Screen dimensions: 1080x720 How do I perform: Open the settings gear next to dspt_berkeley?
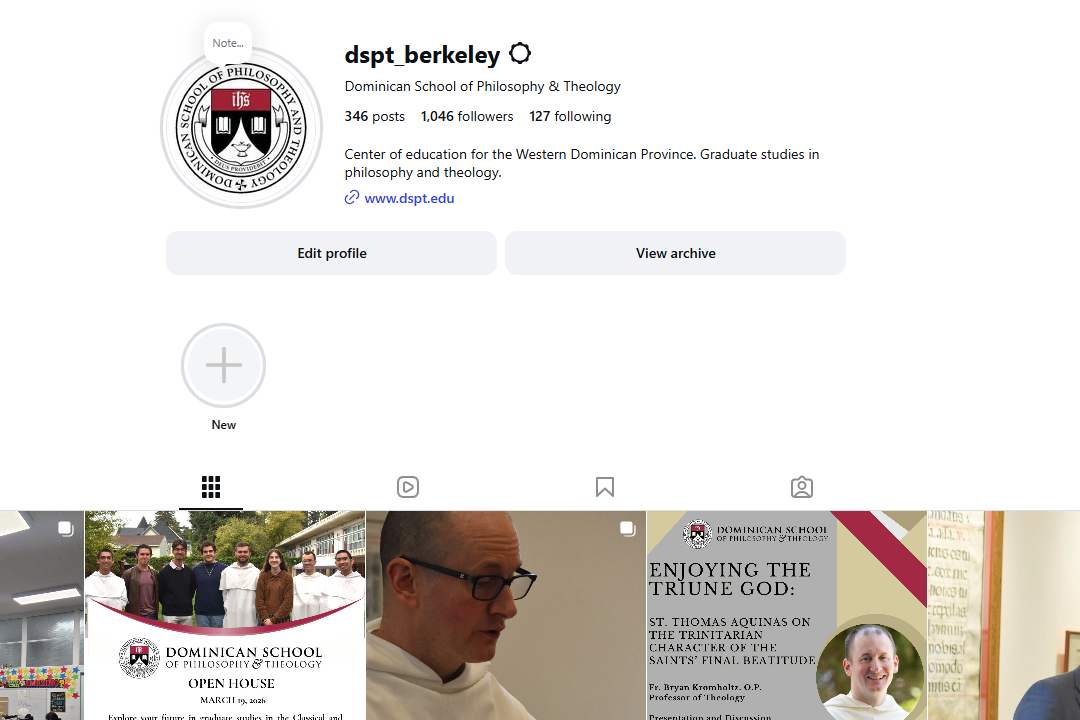click(520, 53)
